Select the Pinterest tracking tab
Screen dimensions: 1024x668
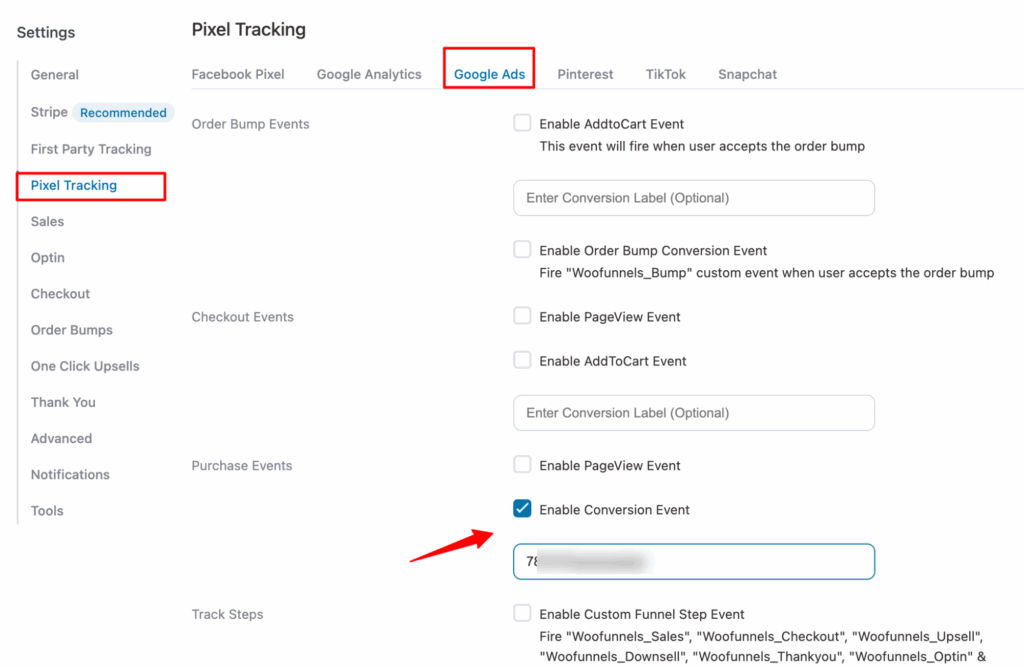(585, 74)
